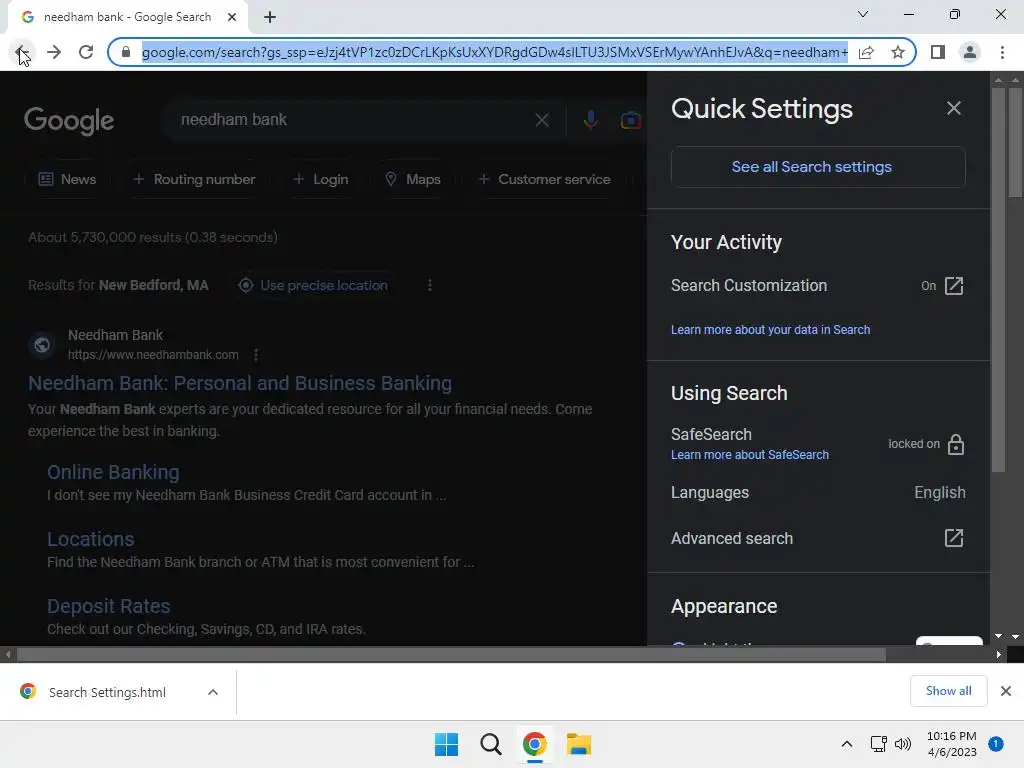Click into the needham bank search field
The image size is (1024, 768).
click(353, 120)
